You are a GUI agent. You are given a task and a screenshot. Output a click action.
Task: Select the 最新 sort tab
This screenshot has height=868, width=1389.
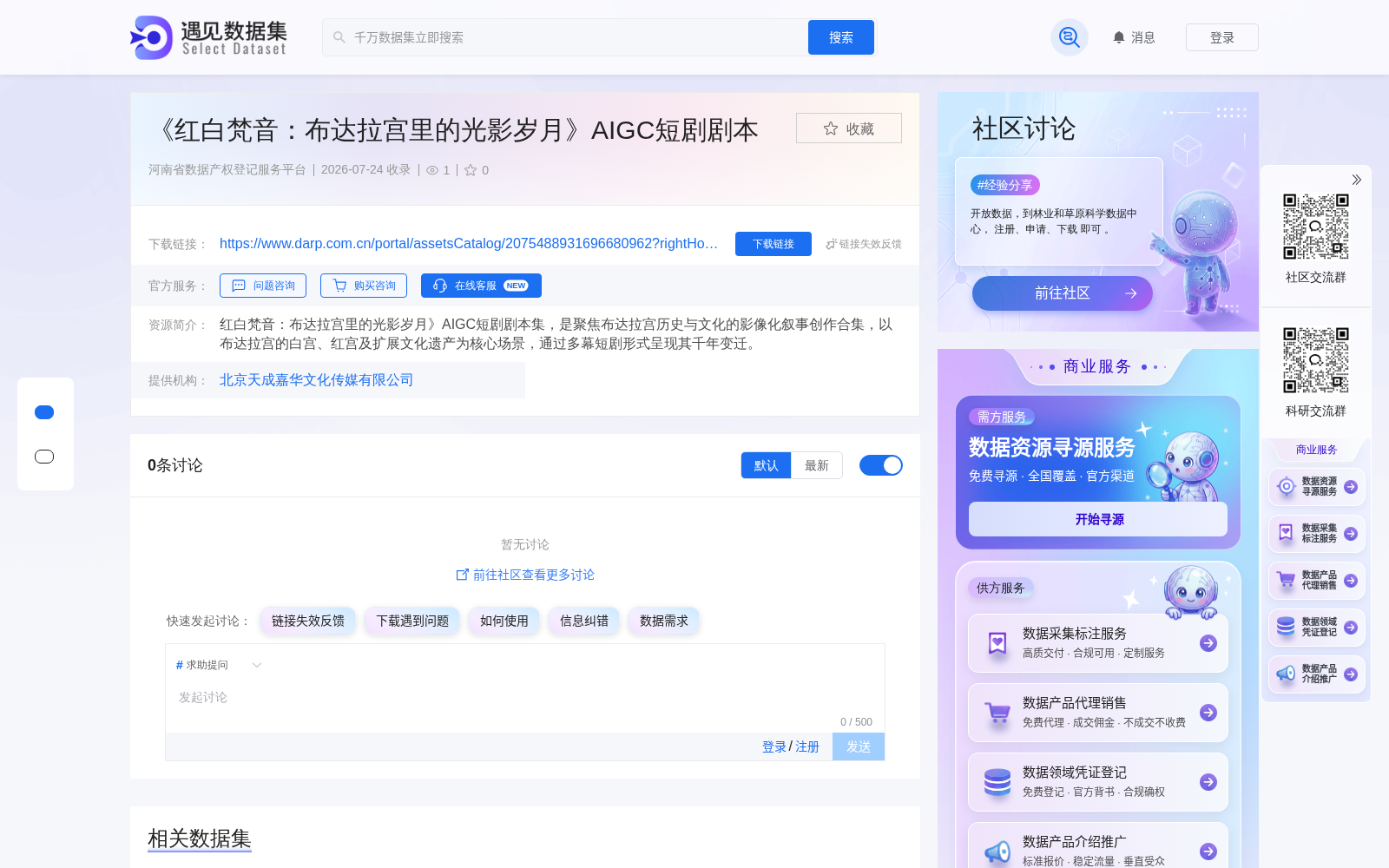(817, 465)
